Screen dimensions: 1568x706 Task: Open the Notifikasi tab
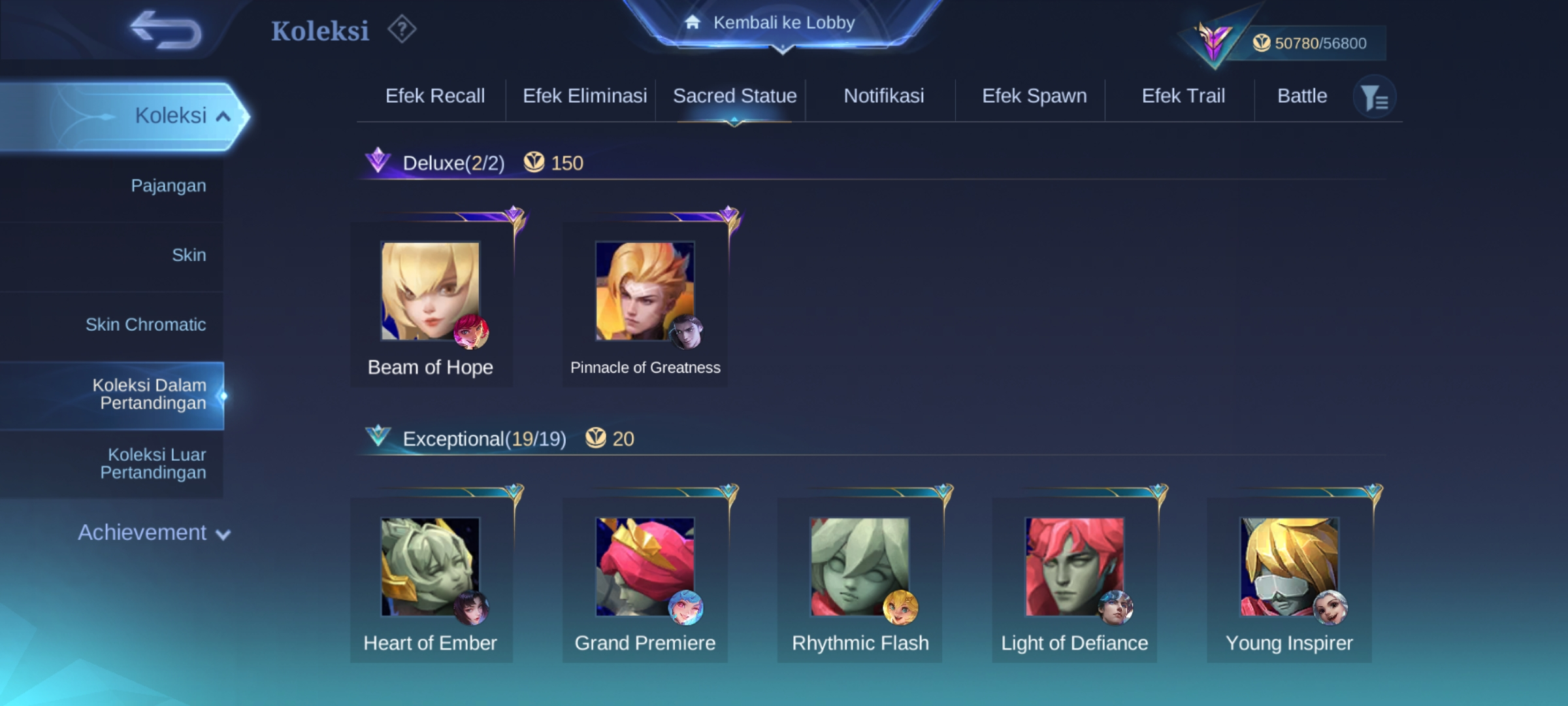(883, 96)
